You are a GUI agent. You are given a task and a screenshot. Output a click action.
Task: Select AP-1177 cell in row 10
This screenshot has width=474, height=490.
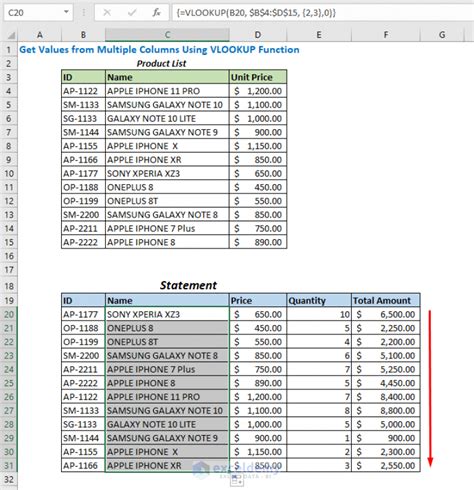pos(83,173)
